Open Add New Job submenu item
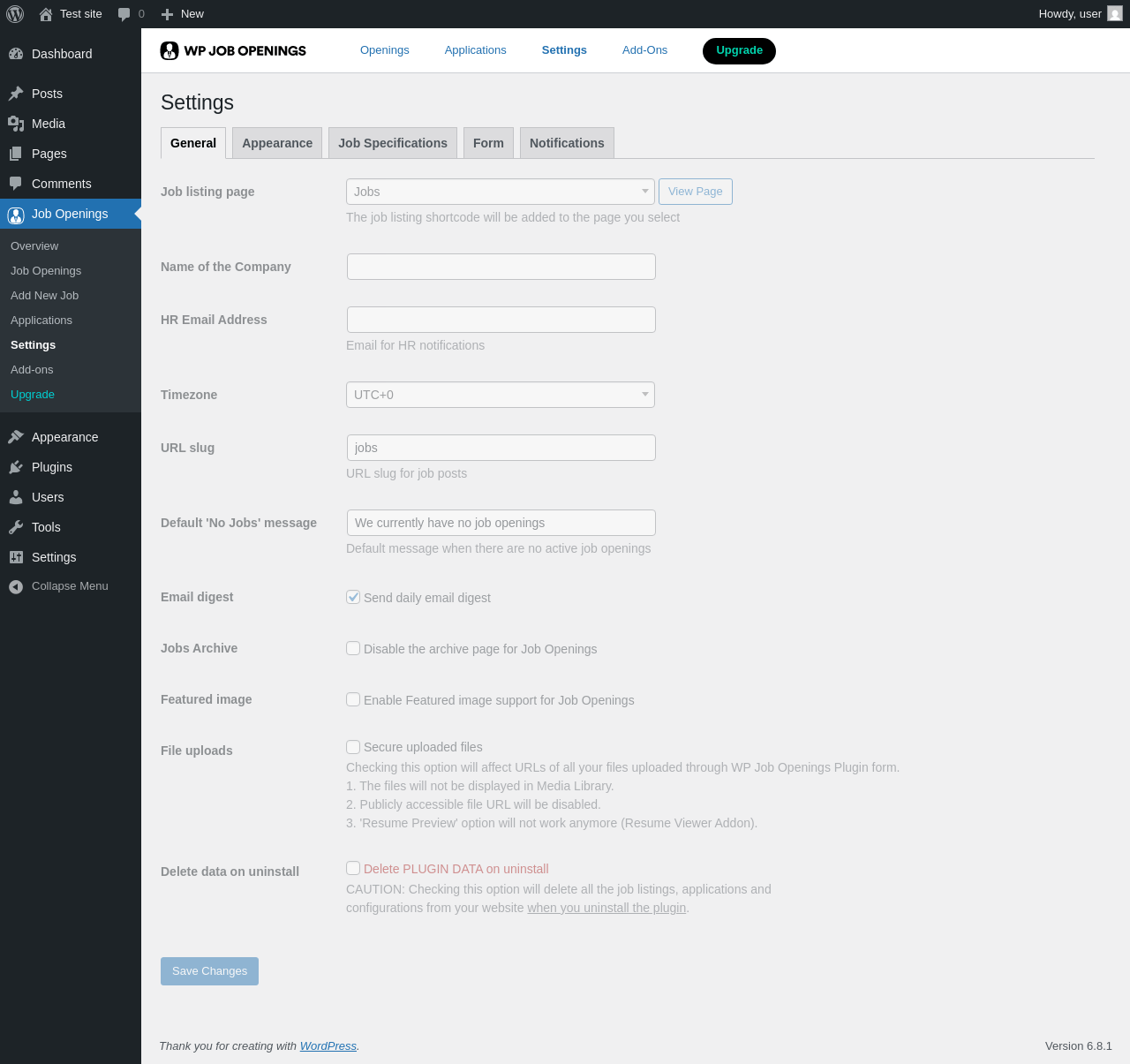Image resolution: width=1130 pixels, height=1064 pixels. coord(44,296)
